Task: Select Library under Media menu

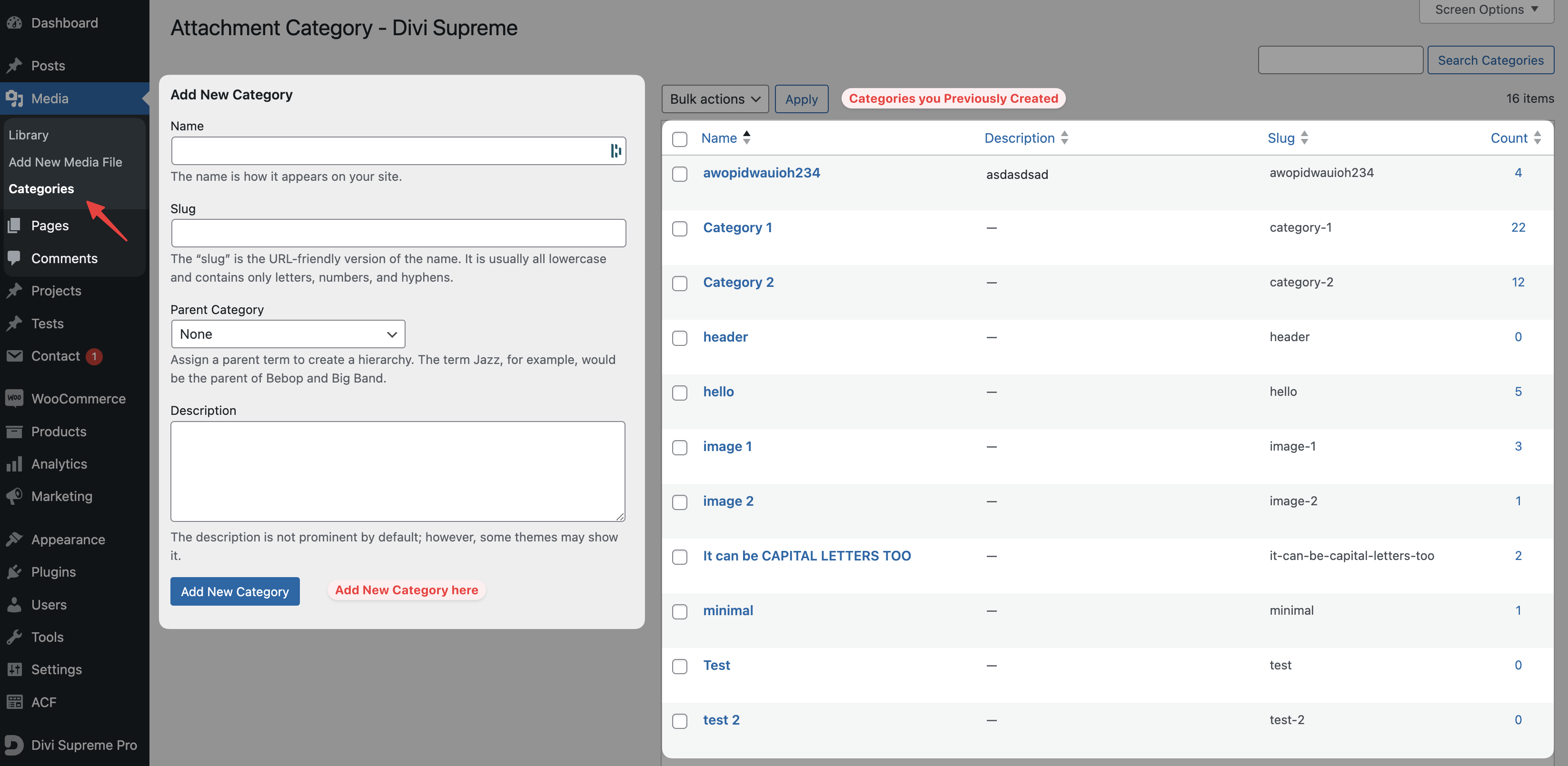Action: (28, 133)
